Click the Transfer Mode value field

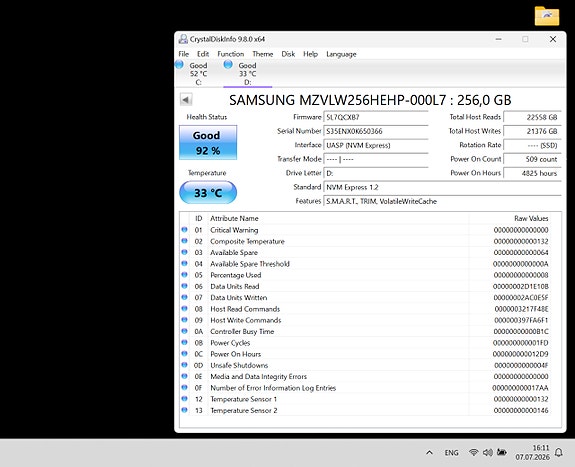tap(376, 159)
